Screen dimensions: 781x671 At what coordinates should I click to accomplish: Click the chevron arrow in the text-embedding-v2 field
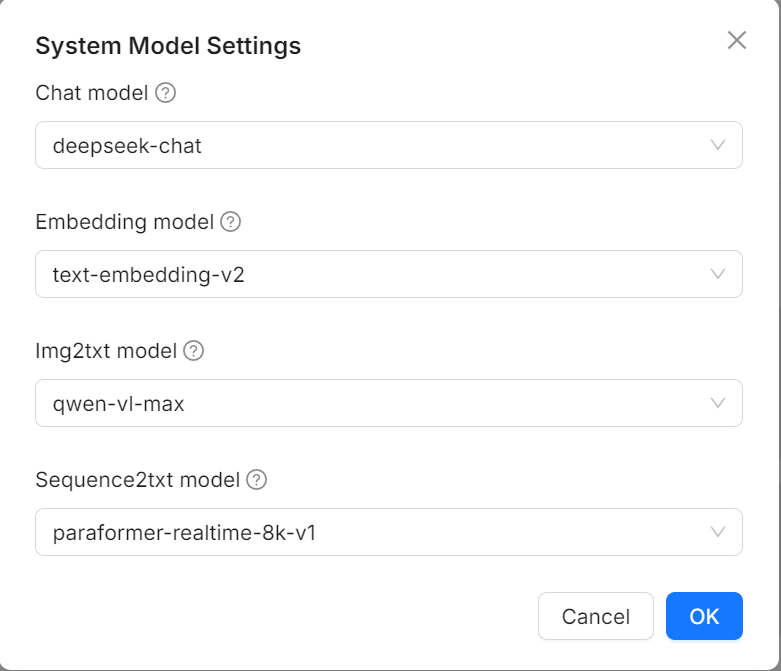tap(717, 274)
